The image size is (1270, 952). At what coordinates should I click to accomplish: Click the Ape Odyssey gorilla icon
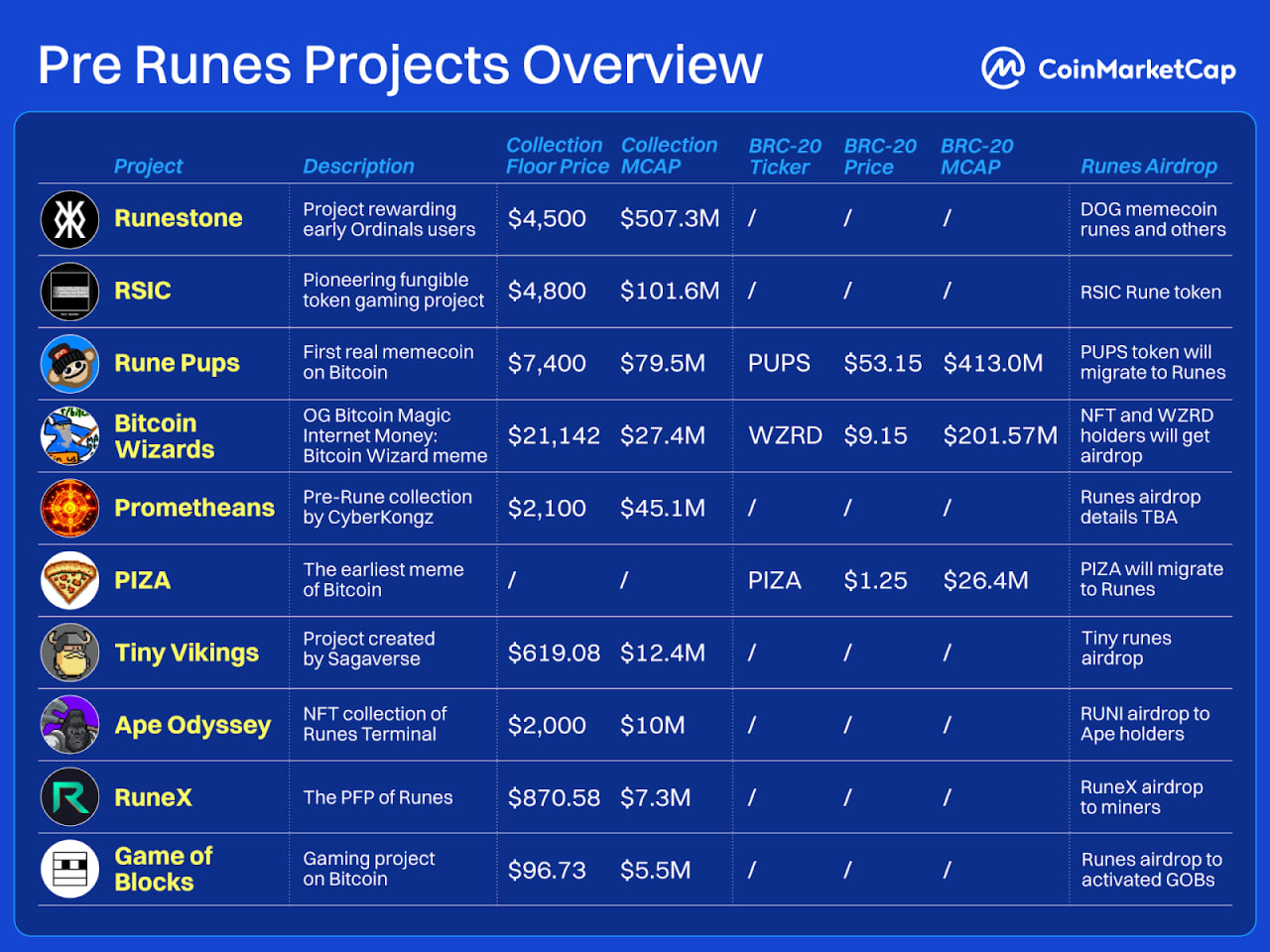[x=69, y=725]
